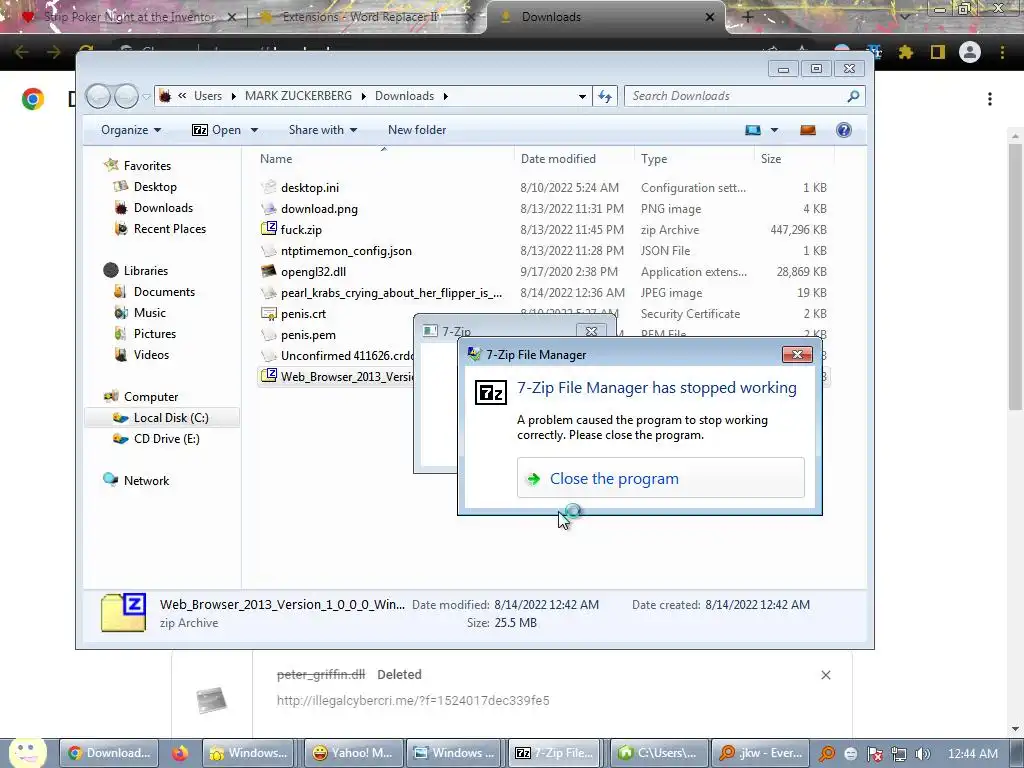
Task: Open Chrome side panel icon
Action: coord(938,52)
